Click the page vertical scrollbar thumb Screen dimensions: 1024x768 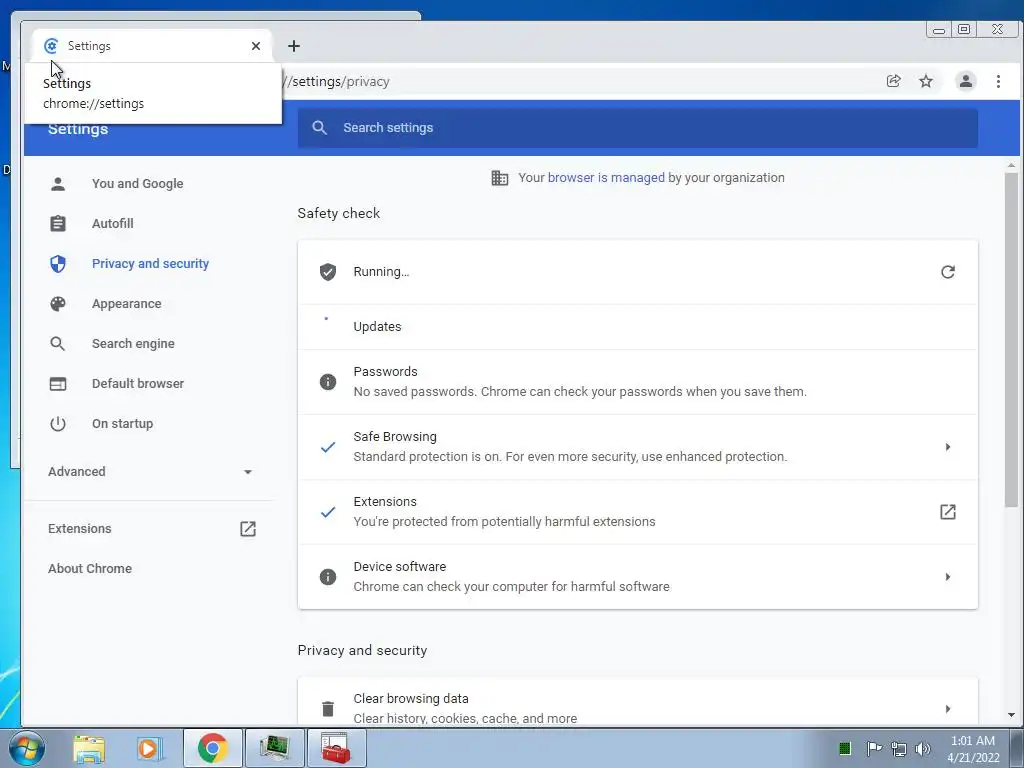[1011, 339]
